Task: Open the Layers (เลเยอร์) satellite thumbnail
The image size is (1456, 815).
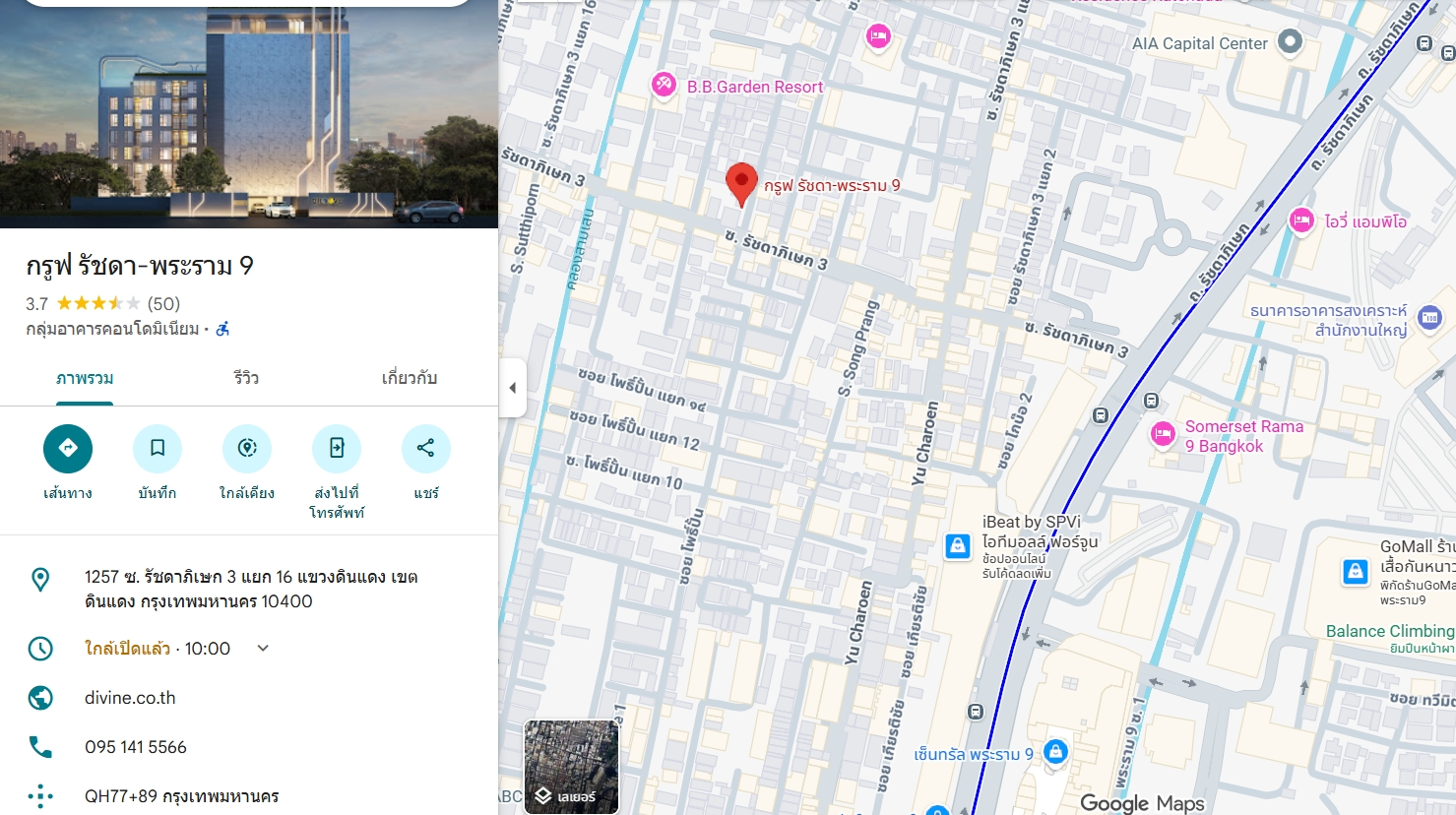Action: (x=571, y=767)
